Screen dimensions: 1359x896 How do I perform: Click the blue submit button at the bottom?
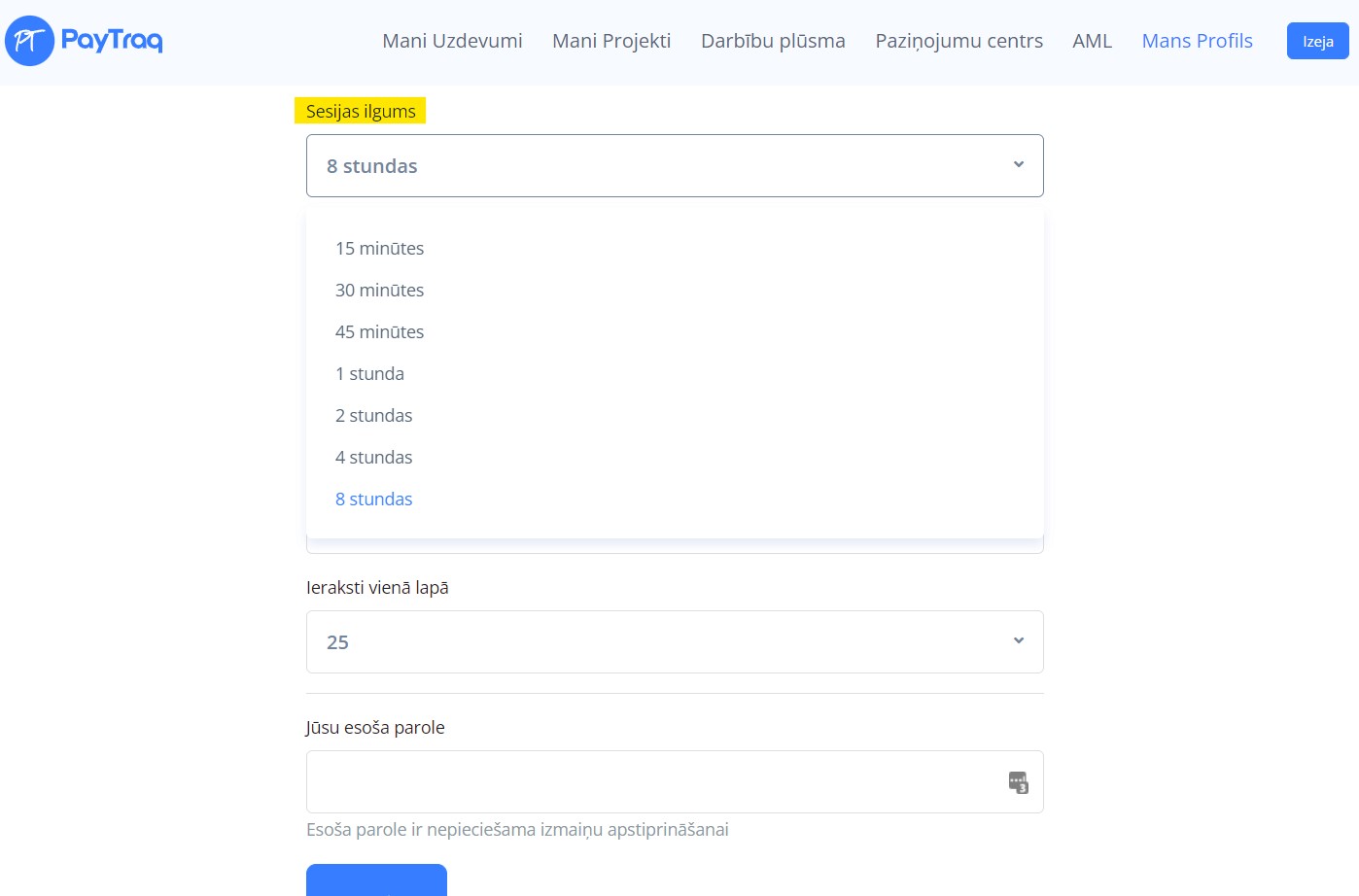tap(376, 880)
